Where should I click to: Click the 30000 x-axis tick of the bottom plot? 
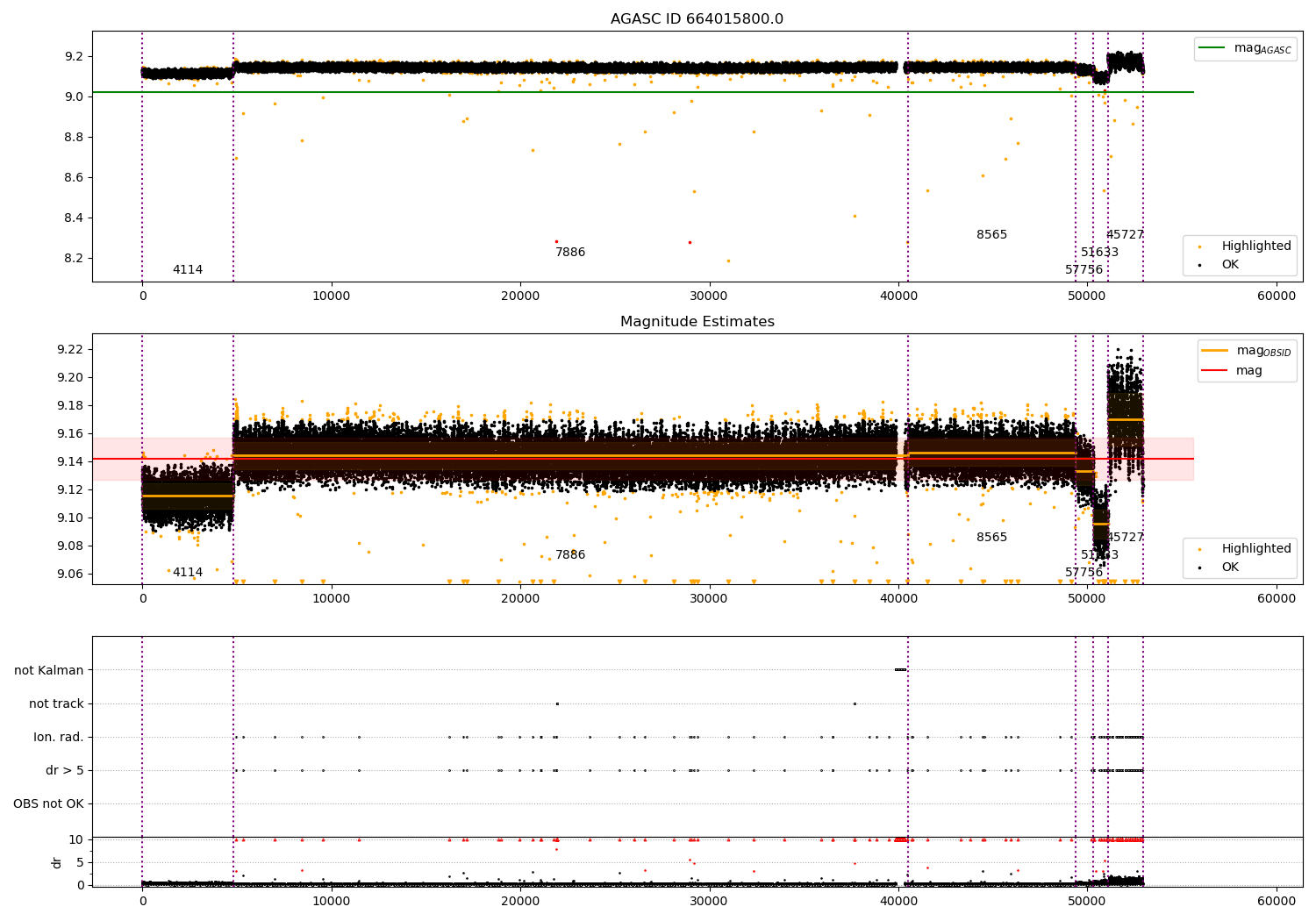coord(709,902)
